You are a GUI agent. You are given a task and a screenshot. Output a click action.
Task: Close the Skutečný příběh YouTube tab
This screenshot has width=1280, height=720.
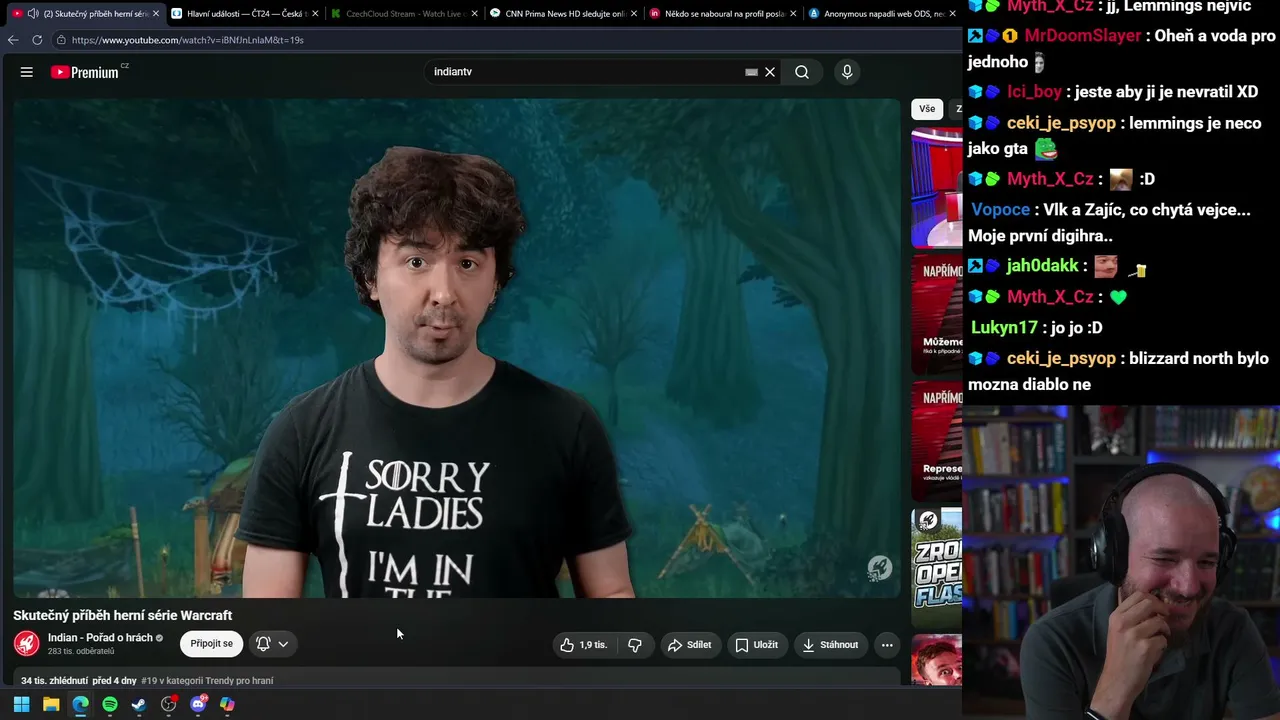156,14
